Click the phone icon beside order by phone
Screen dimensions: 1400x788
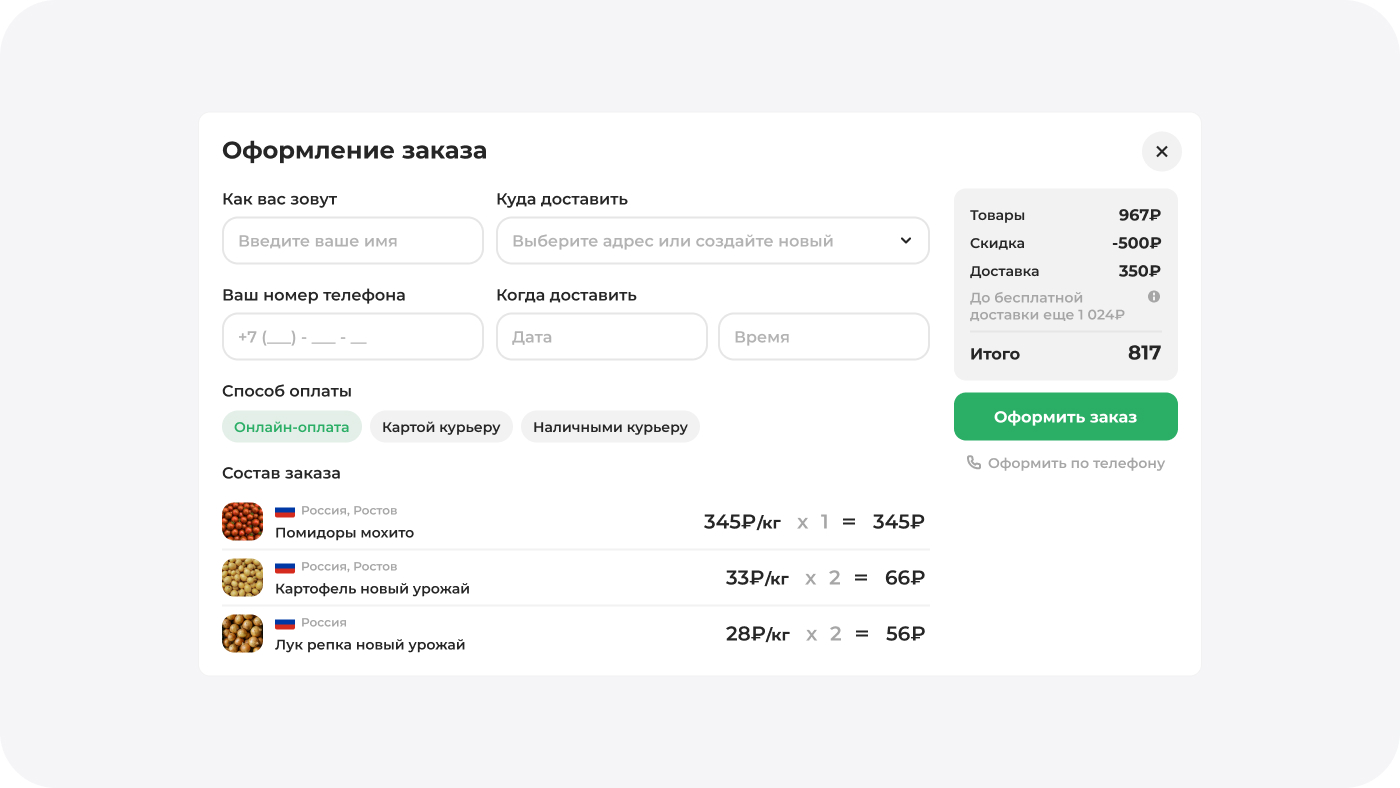click(973, 463)
